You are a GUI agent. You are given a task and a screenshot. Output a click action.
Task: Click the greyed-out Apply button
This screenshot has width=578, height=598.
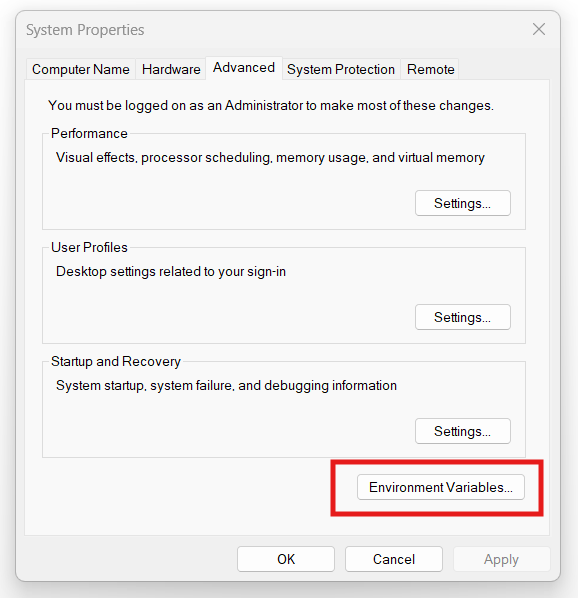501,559
